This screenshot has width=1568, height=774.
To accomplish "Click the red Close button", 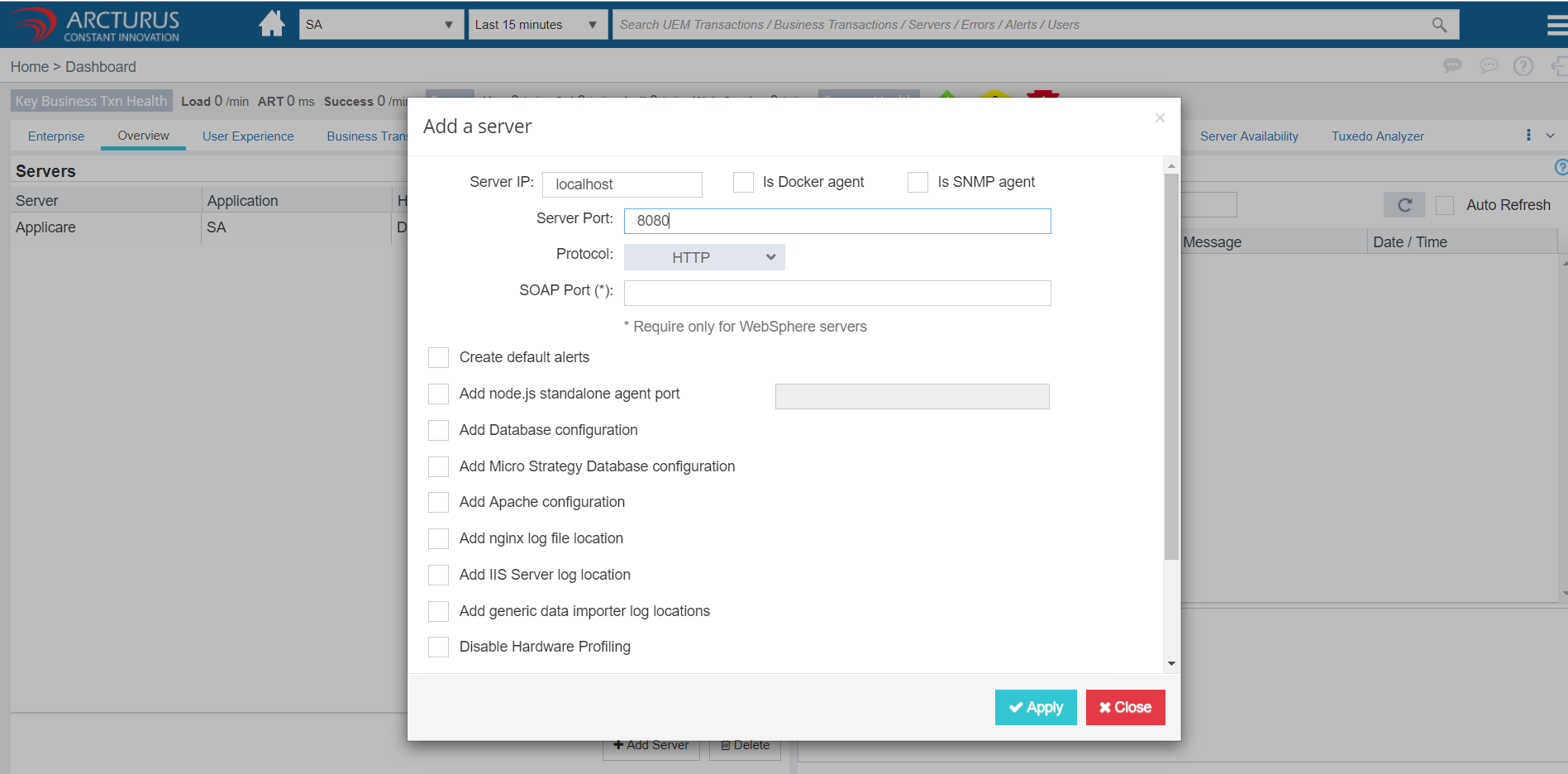I will 1125,707.
